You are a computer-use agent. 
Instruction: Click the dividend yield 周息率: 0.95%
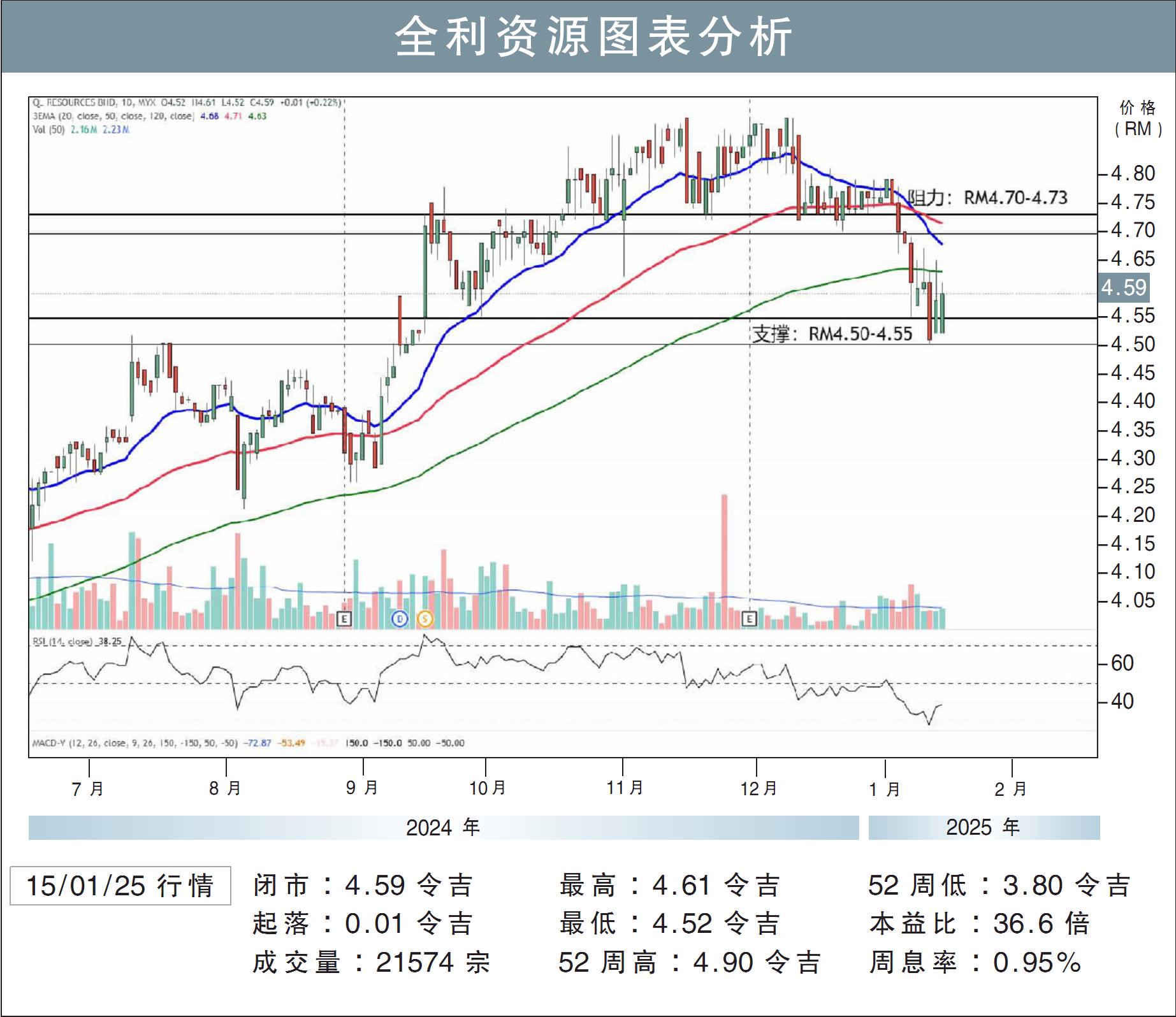(x=976, y=962)
